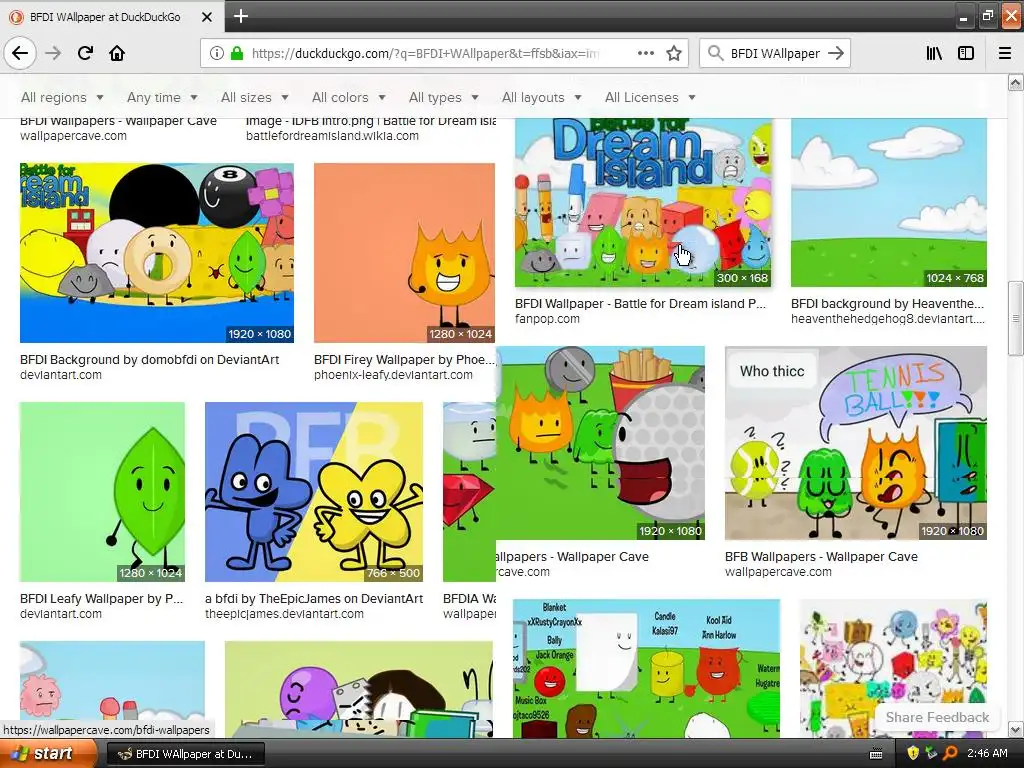Click the search bar magnifier icon
This screenshot has width=1024, height=768.
pos(716,53)
